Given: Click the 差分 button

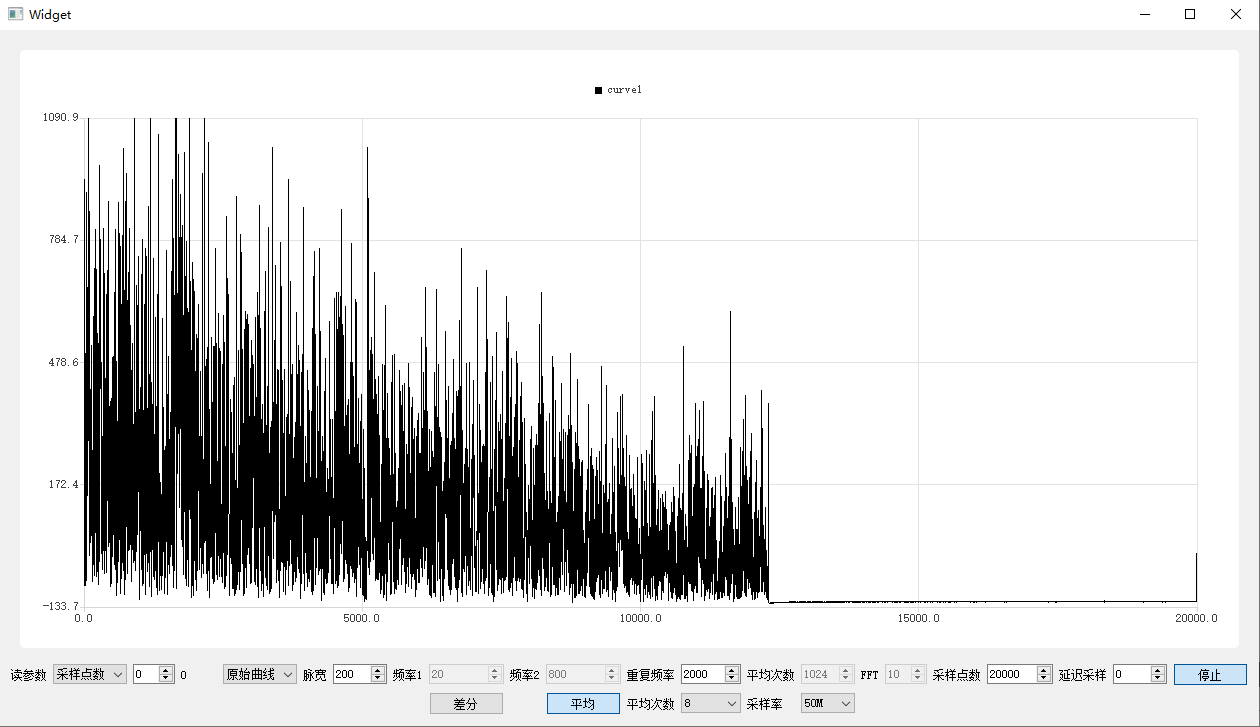Looking at the screenshot, I should click(466, 704).
